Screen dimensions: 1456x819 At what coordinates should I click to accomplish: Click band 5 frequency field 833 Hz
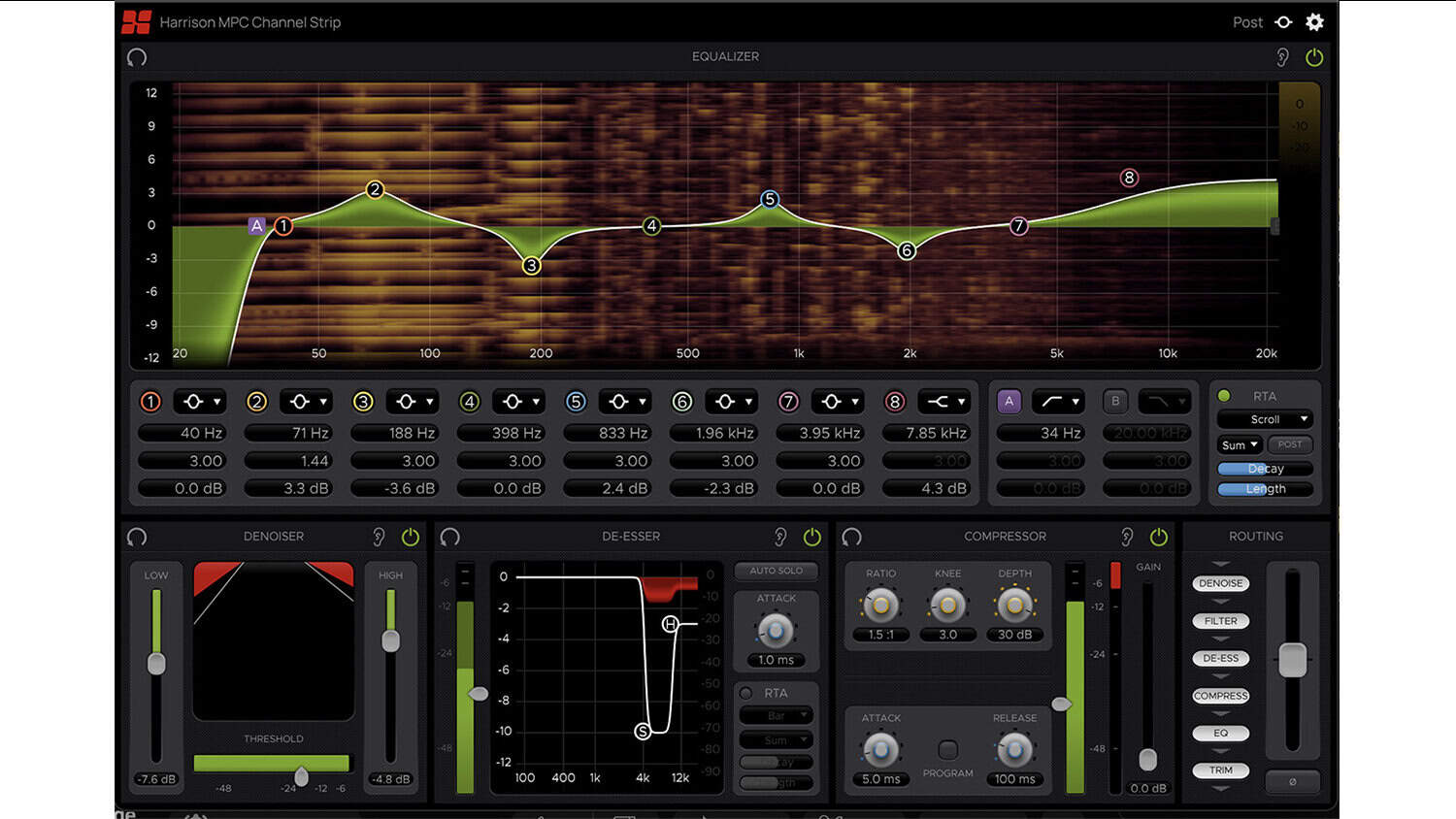[x=607, y=433]
